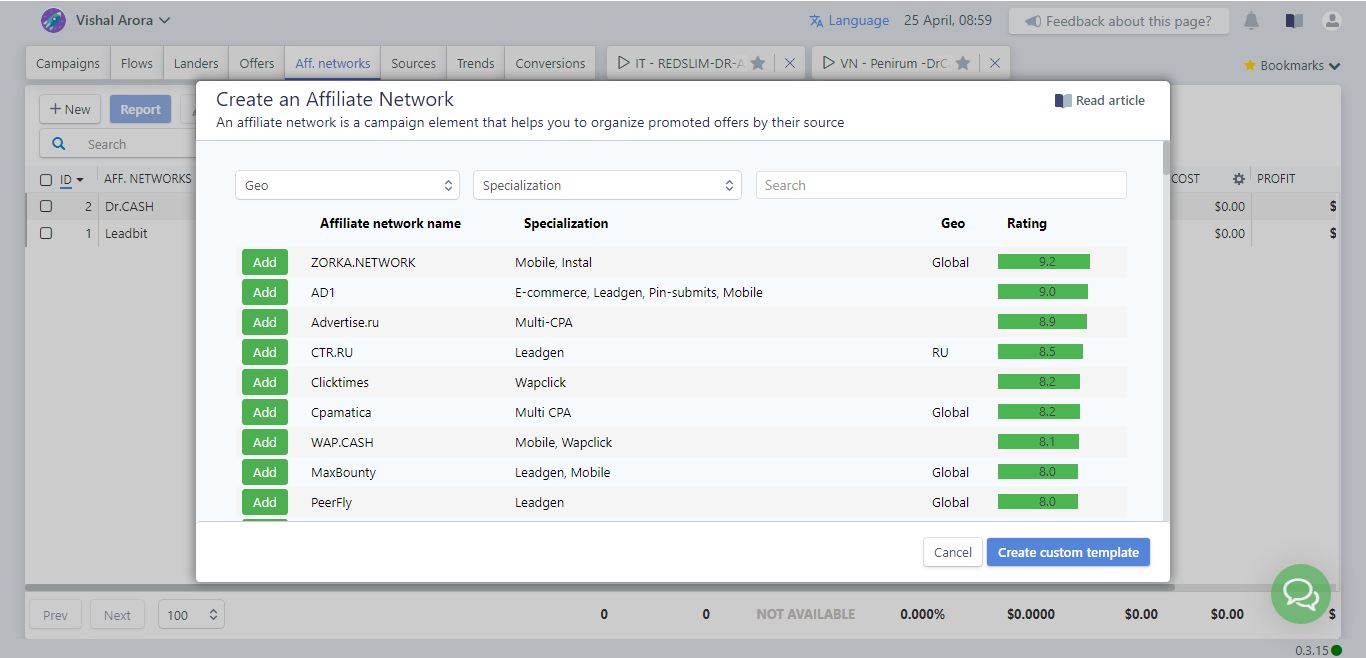The height and width of the screenshot is (658, 1366).
Task: Click the AD1 9.0 rating bar
Action: (1043, 292)
